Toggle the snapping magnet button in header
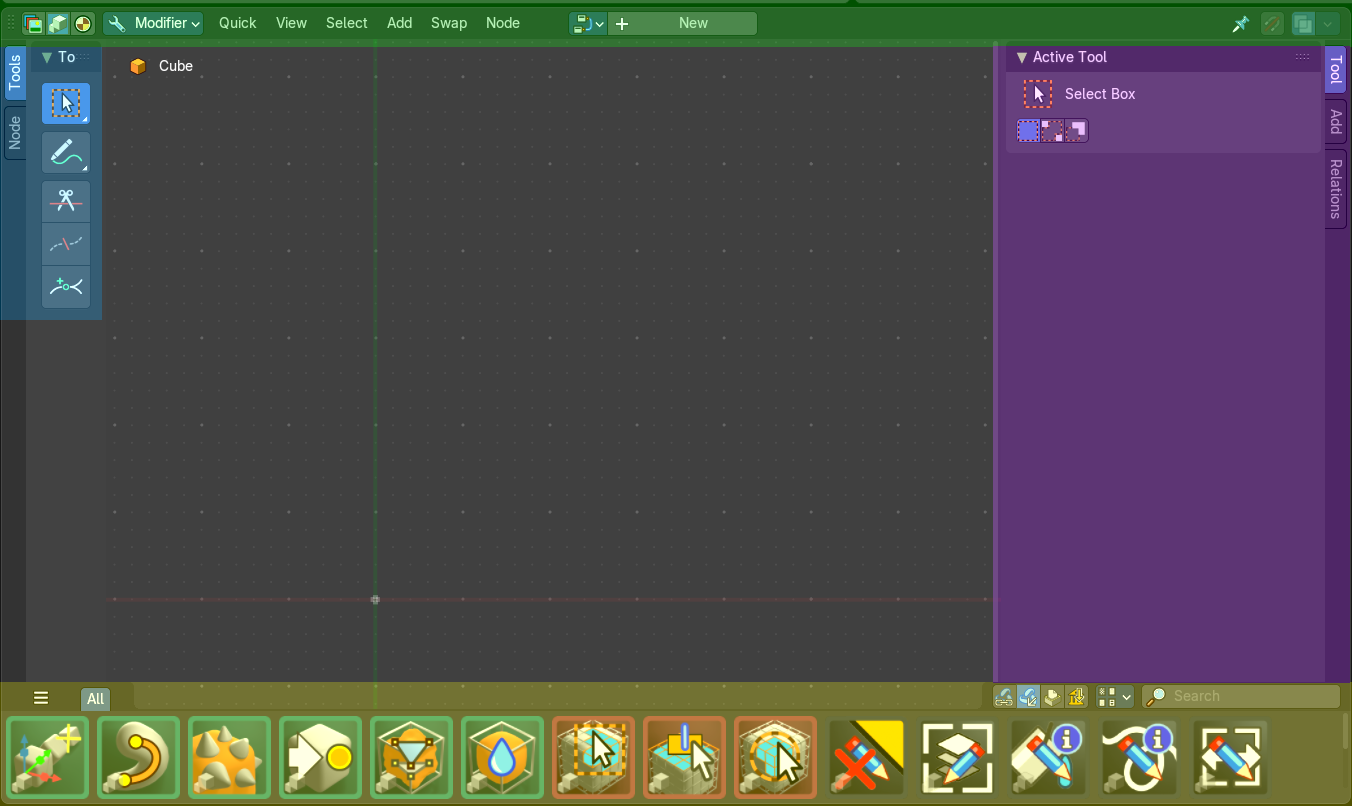The image size is (1352, 806). (x=1272, y=24)
